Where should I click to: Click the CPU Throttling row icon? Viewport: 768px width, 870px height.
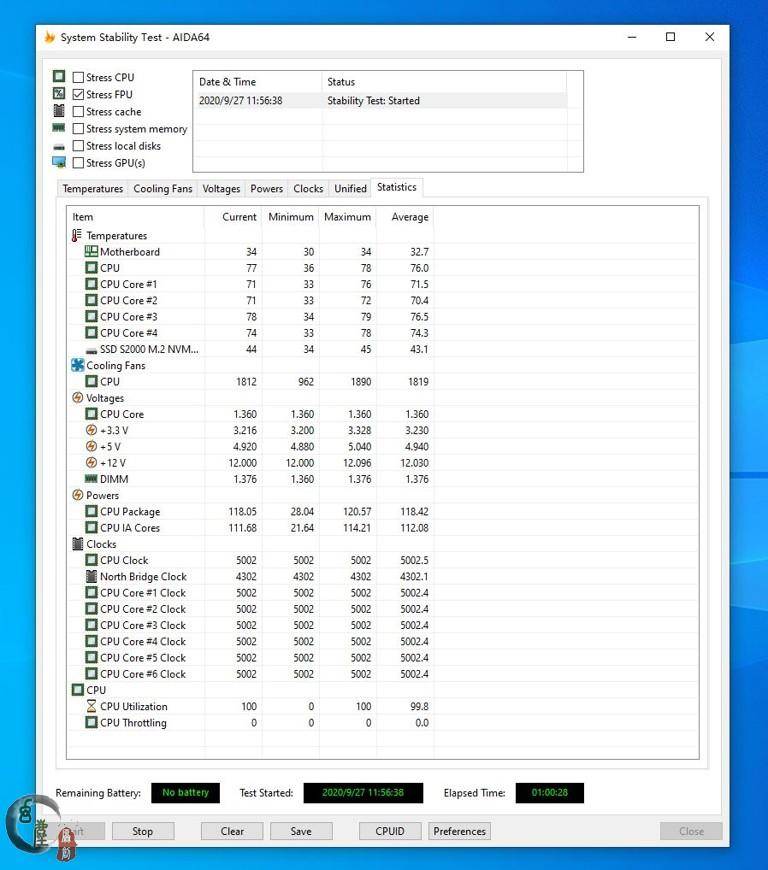[92, 722]
